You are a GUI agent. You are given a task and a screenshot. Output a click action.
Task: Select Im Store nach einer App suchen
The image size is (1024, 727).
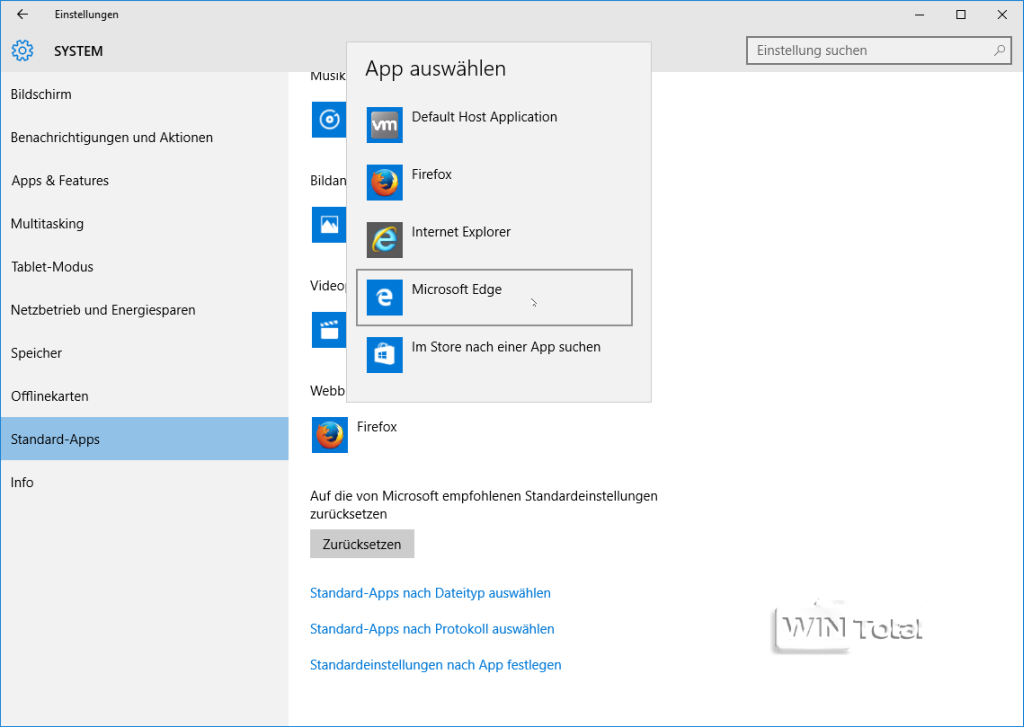tap(506, 347)
